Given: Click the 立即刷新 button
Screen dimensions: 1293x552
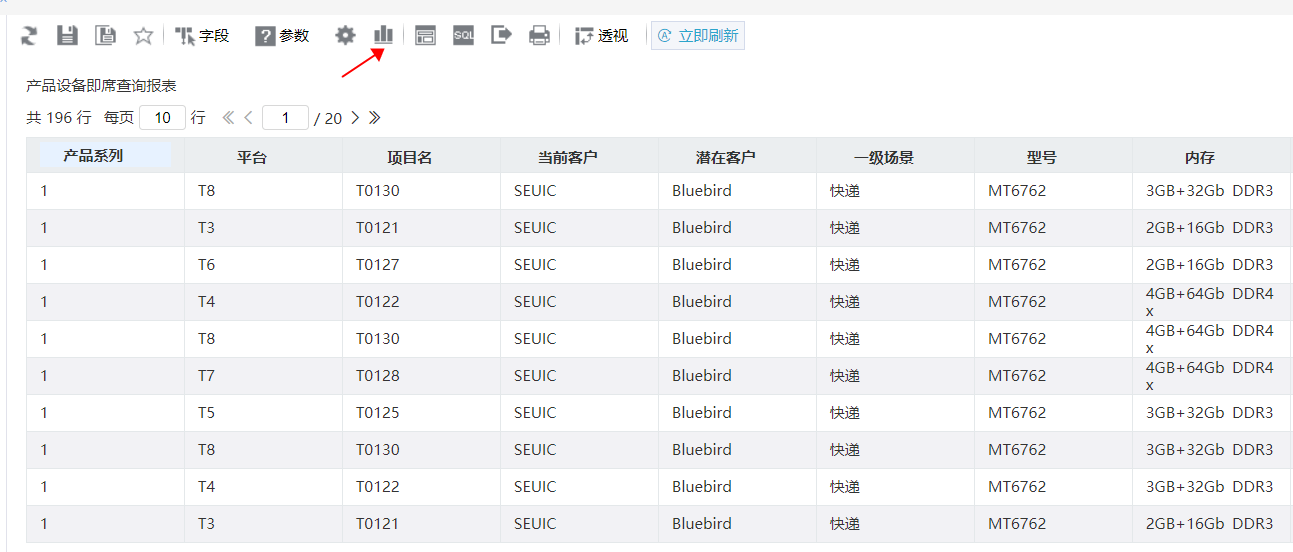Looking at the screenshot, I should 698,36.
